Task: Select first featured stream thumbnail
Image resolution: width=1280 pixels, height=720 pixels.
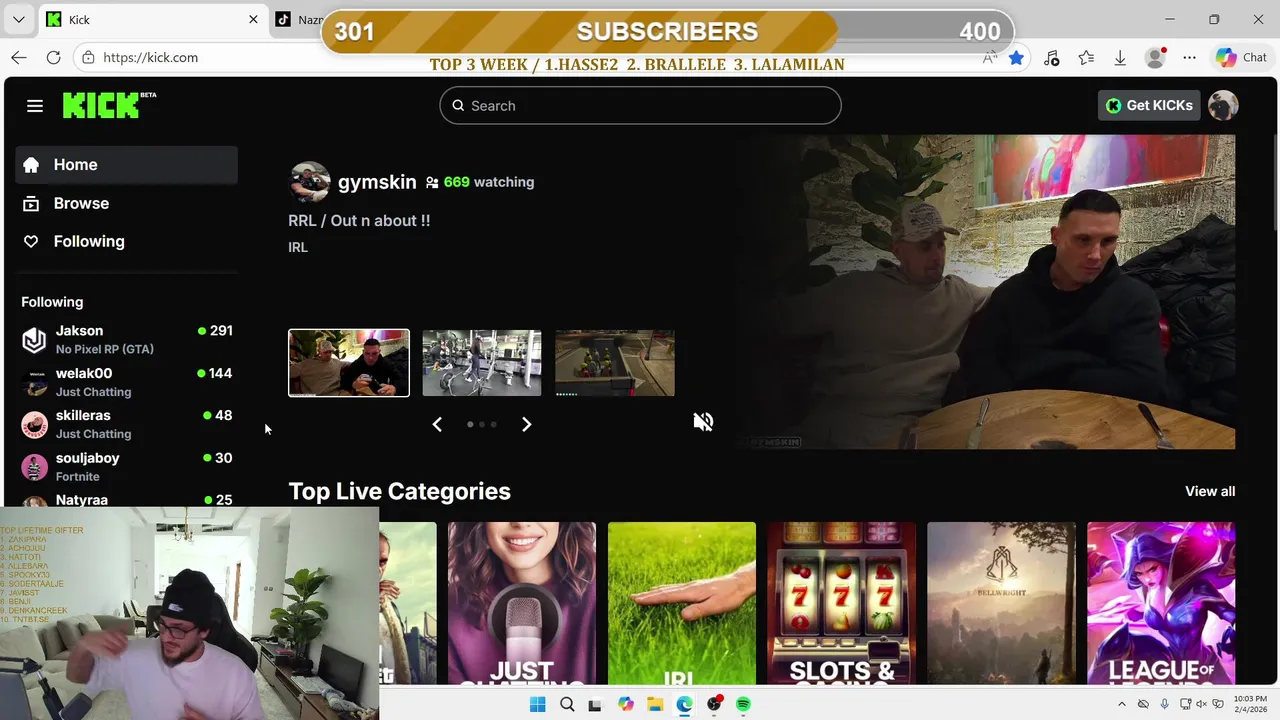Action: tap(349, 363)
